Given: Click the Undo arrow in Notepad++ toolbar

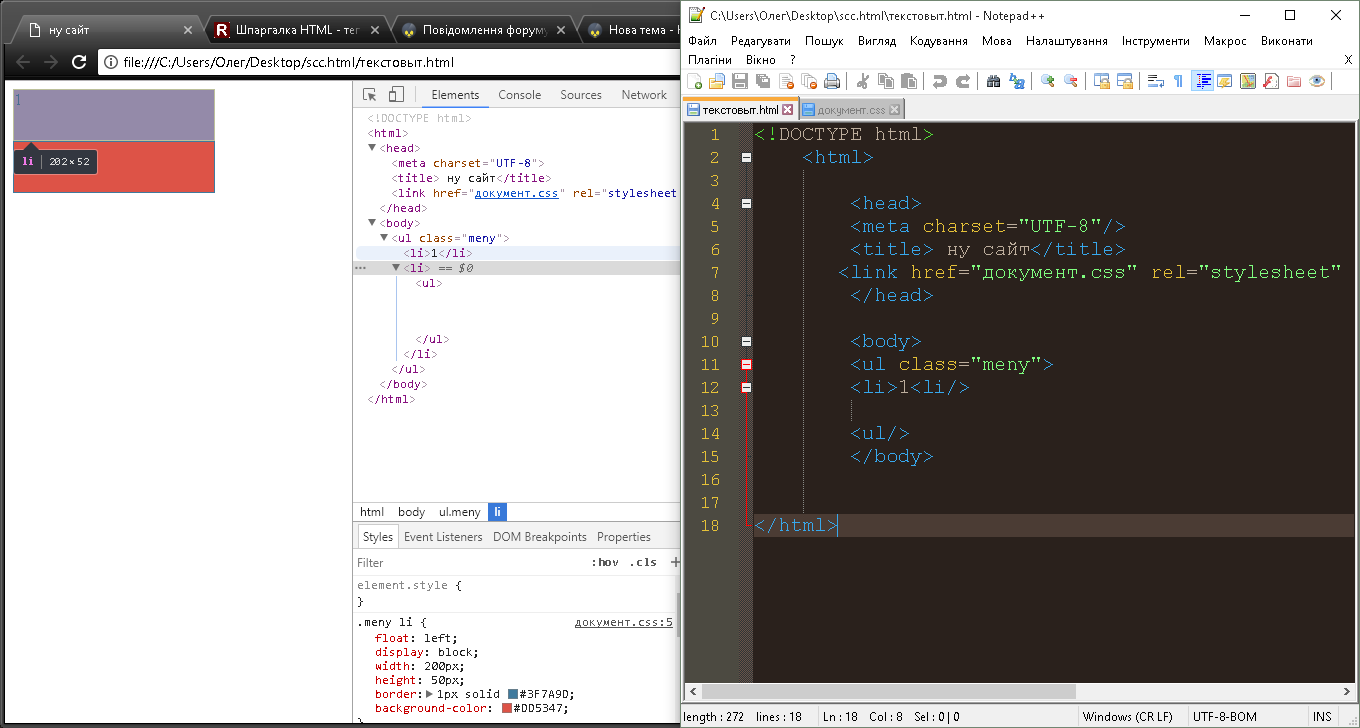Looking at the screenshot, I should (939, 82).
